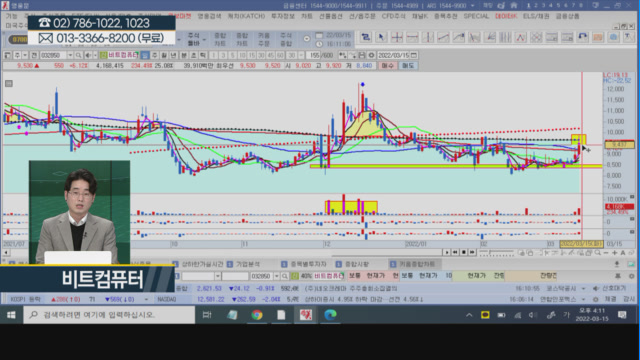
Task: Select the horizontal line drawing tool
Action: tap(412, 37)
